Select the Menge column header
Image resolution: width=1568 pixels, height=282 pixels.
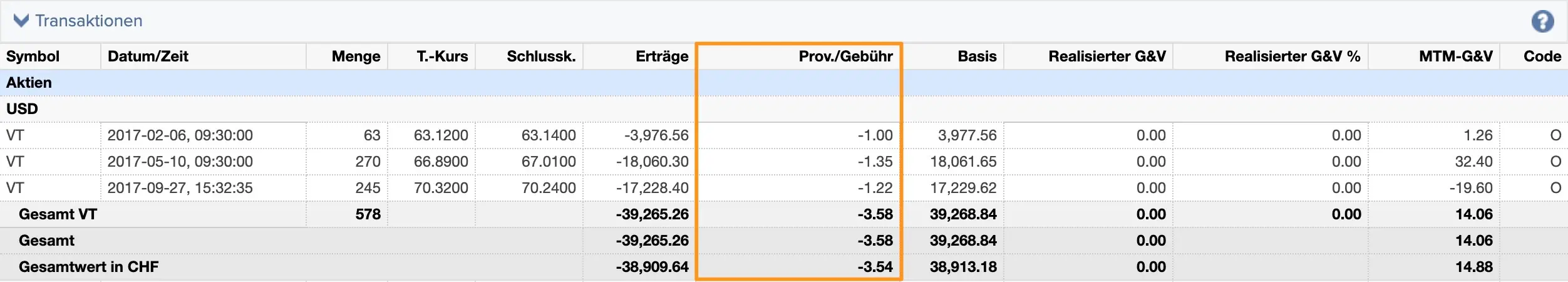coord(356,56)
